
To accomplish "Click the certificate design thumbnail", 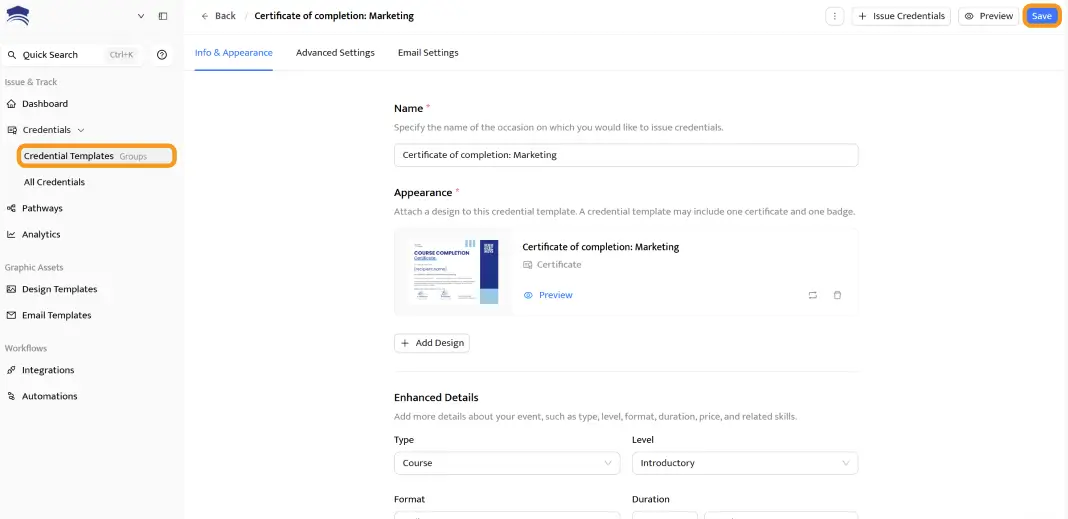I will (455, 271).
